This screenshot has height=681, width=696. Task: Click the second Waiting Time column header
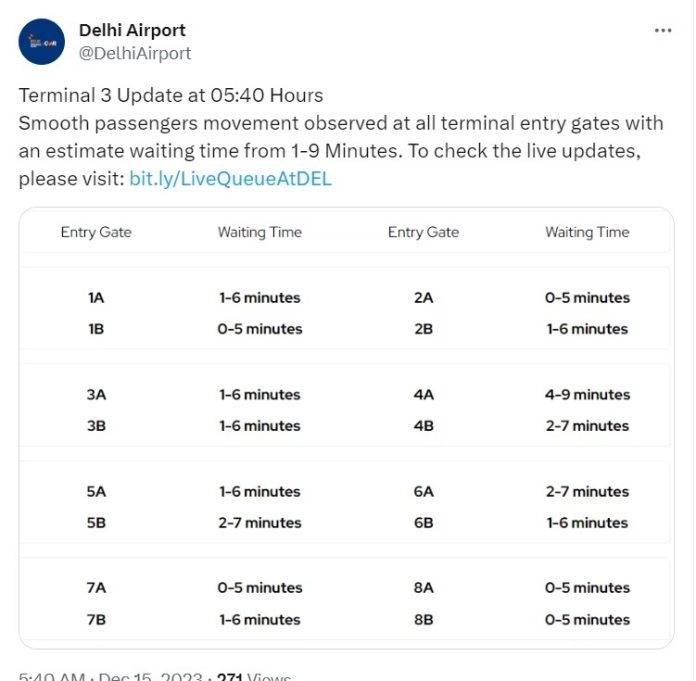[x=587, y=232]
